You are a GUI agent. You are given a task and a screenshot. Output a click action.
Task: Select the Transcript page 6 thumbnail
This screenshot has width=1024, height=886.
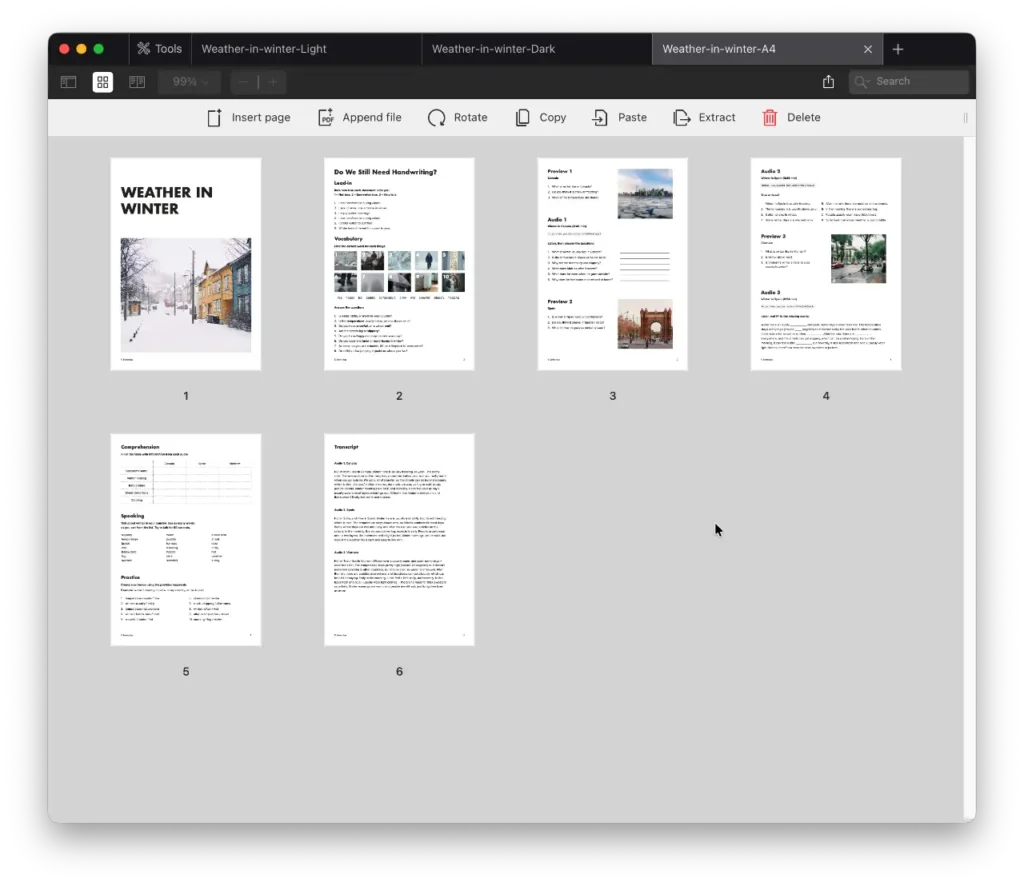tap(399, 539)
